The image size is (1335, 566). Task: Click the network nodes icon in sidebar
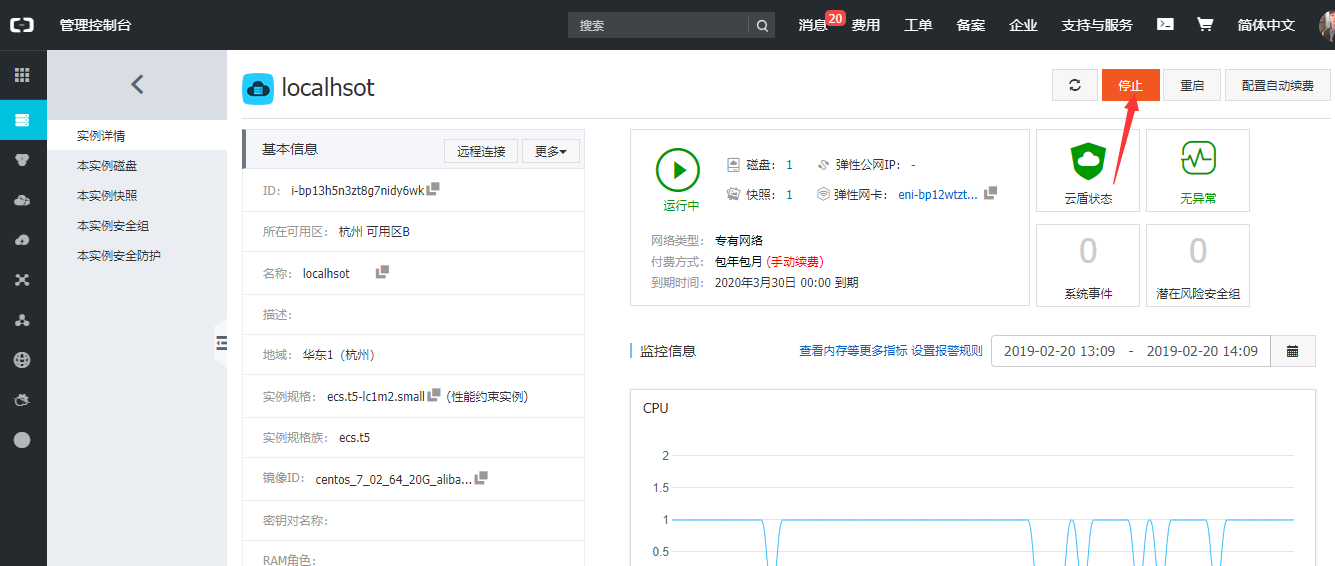[x=22, y=280]
